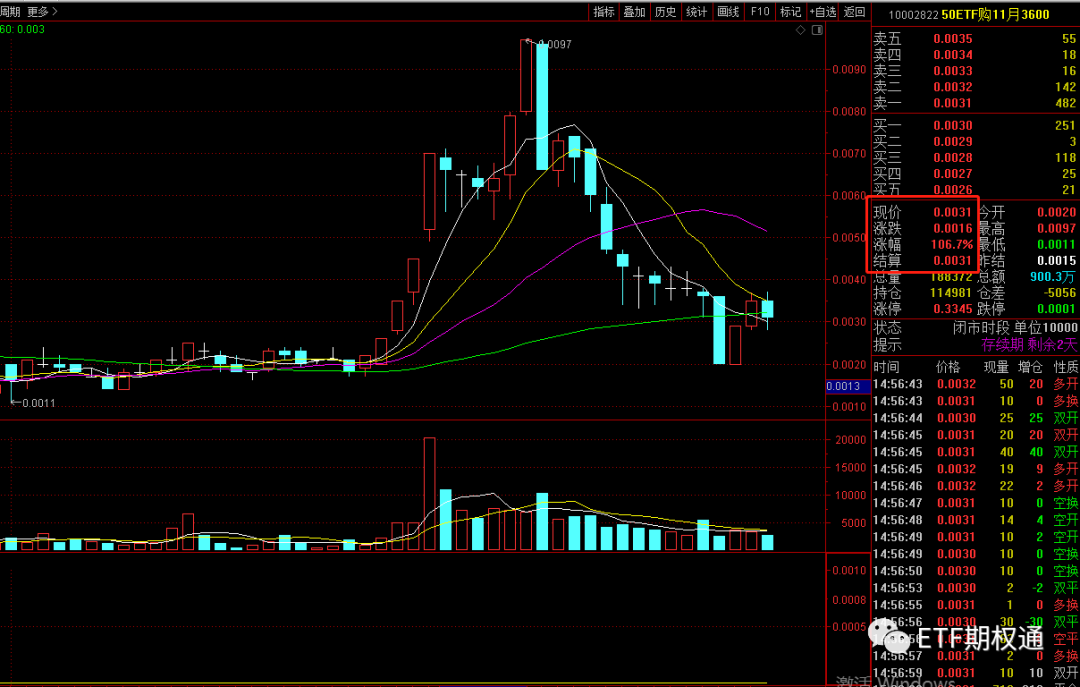The width and height of the screenshot is (1080, 687).
Task: Click the tallest red volume bar
Action: (429, 493)
